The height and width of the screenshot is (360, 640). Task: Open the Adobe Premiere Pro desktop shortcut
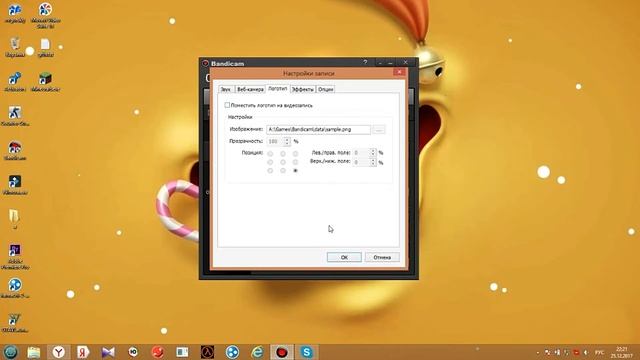(15, 256)
